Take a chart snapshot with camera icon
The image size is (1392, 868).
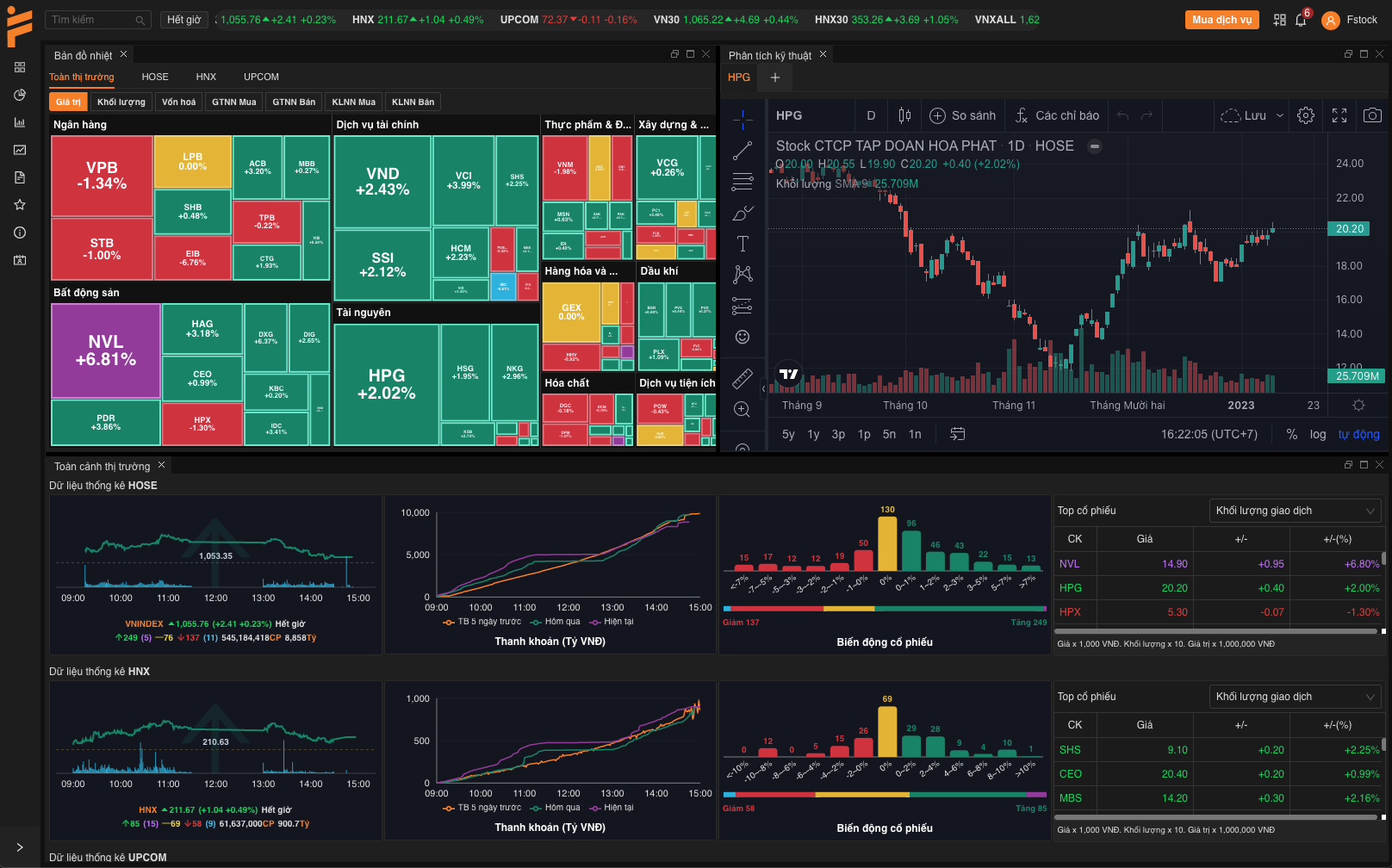point(1372,115)
